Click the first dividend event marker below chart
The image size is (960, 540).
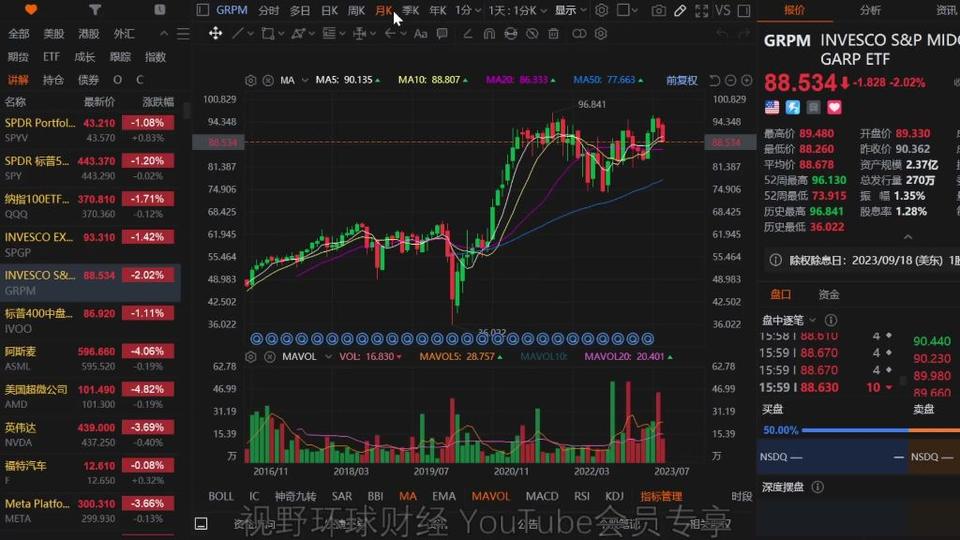point(257,339)
